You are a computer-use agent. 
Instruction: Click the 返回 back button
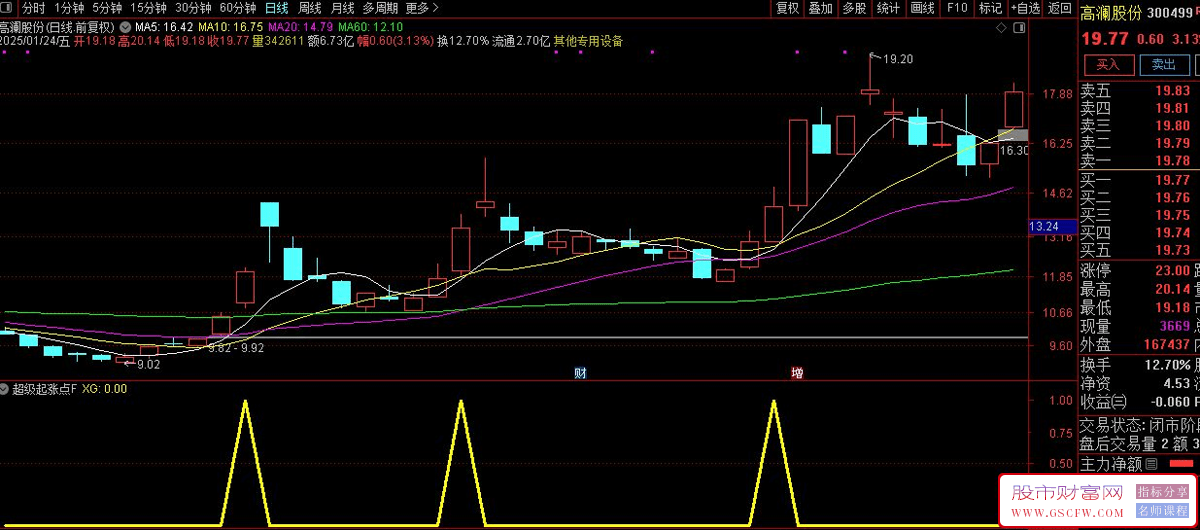(x=1059, y=8)
